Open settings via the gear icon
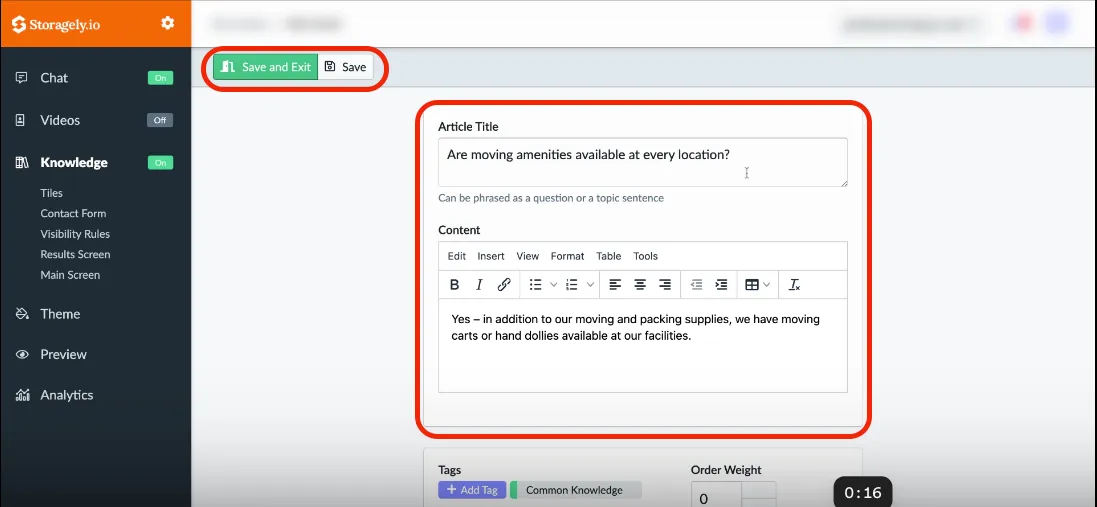The height and width of the screenshot is (507, 1097). coord(168,23)
